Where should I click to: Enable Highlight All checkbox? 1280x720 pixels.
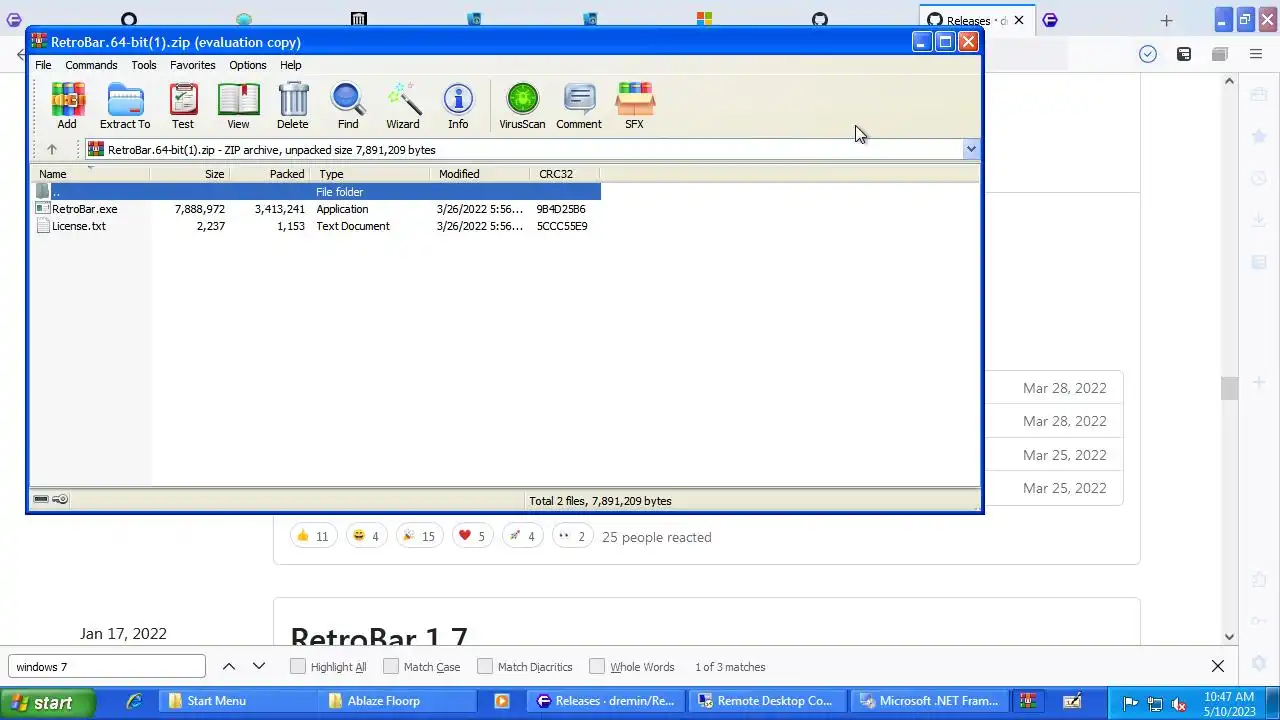(298, 666)
